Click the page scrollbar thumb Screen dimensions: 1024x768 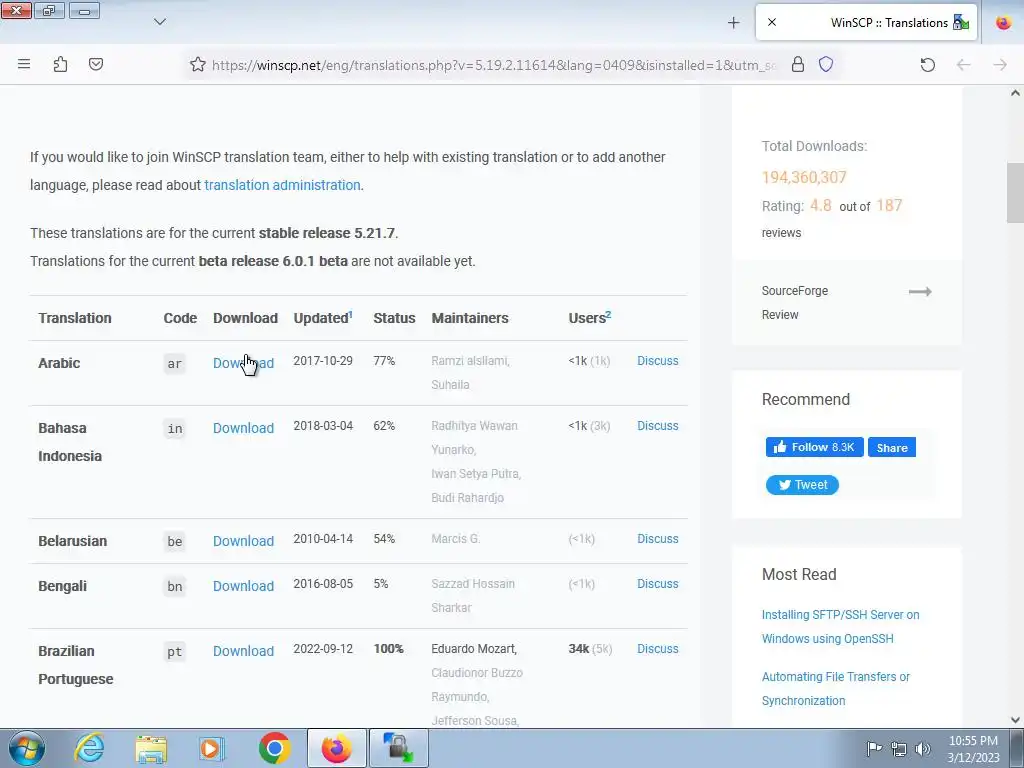[1015, 193]
